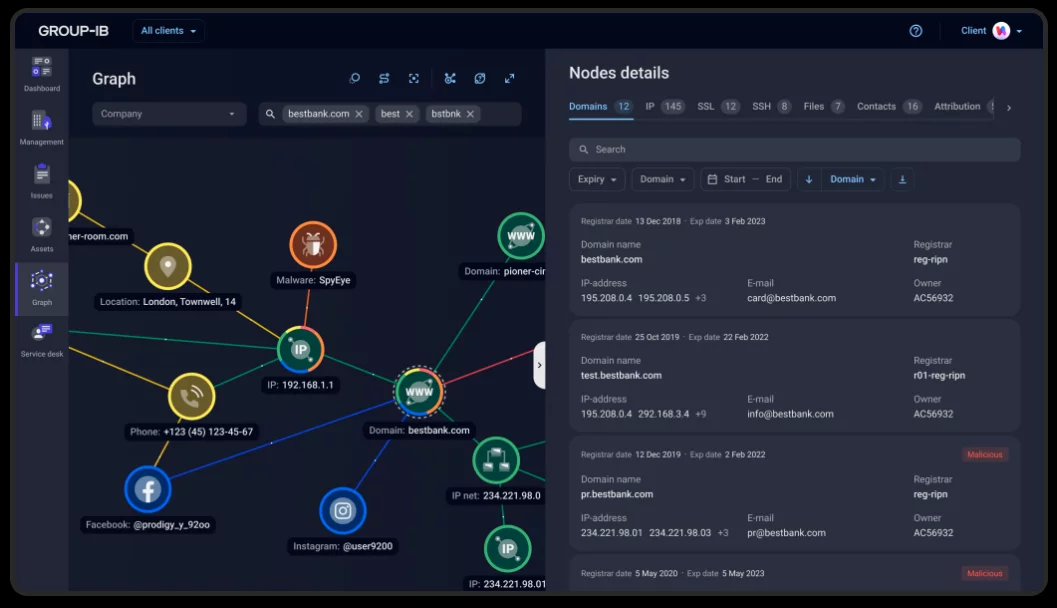The image size is (1057, 608).
Task: Switch to the SSL tab
Action: pyautogui.click(x=718, y=107)
